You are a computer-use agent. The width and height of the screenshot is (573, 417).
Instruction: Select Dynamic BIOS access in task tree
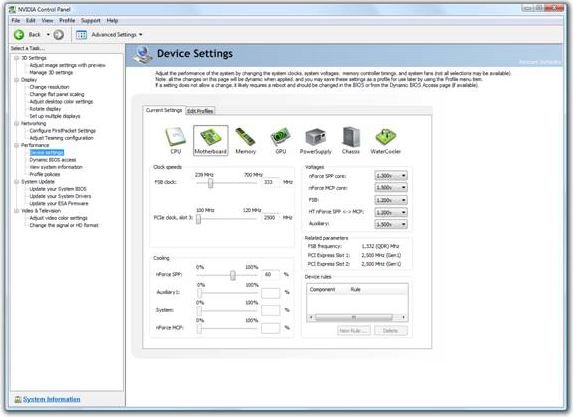pyautogui.click(x=53, y=160)
